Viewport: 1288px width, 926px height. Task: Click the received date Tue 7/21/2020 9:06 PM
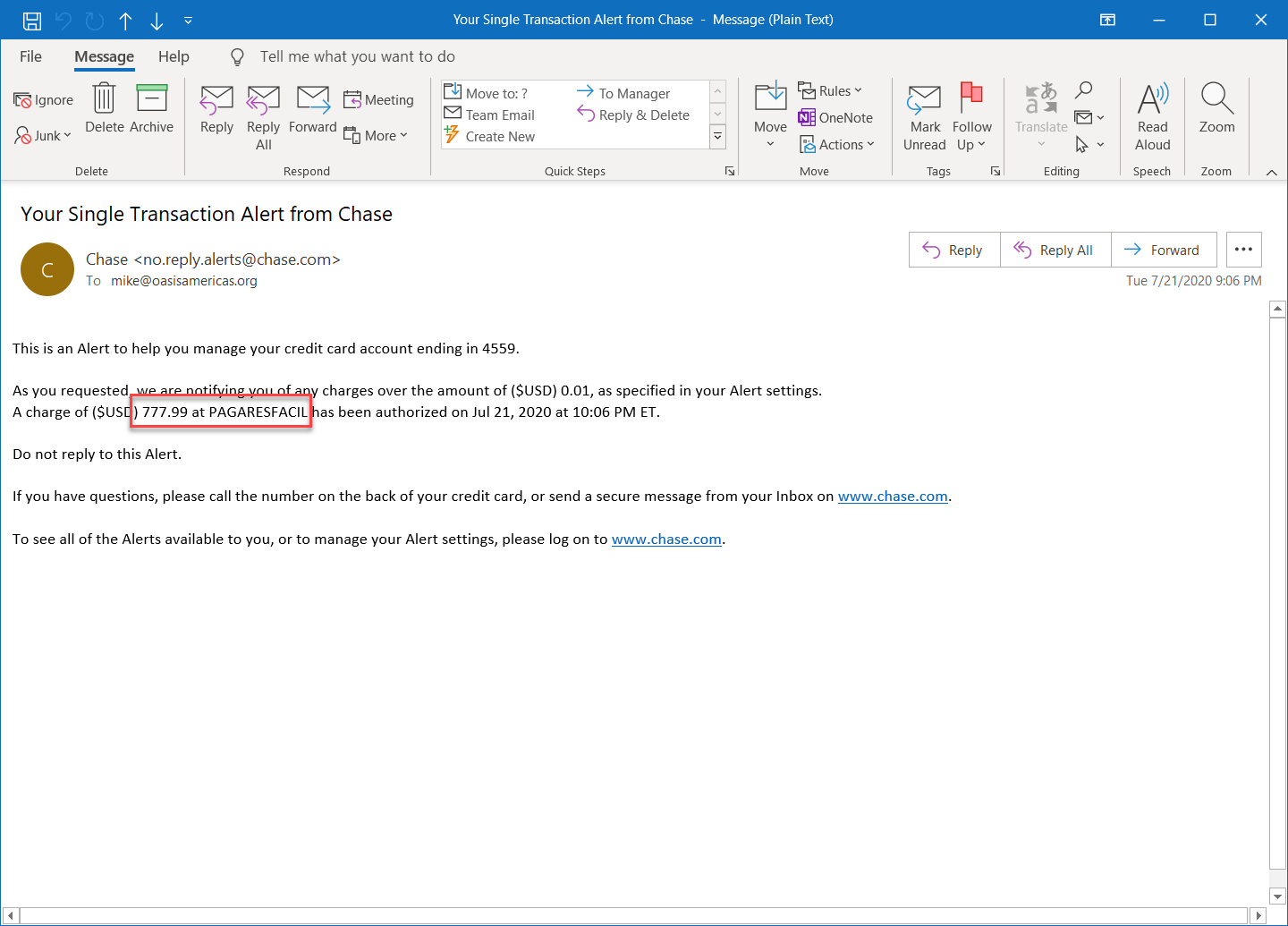click(x=1193, y=281)
